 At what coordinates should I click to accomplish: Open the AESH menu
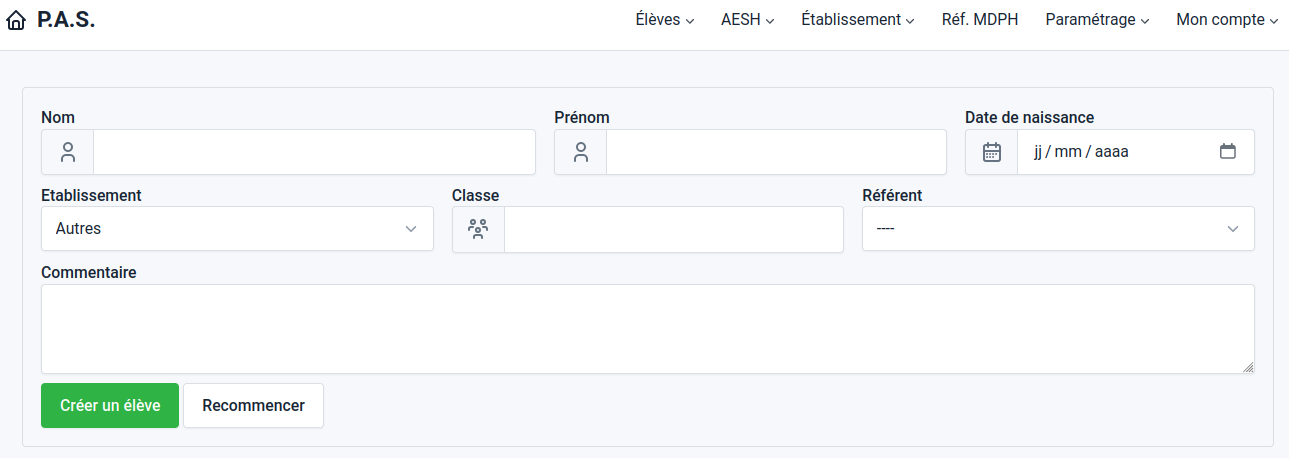[x=748, y=19]
